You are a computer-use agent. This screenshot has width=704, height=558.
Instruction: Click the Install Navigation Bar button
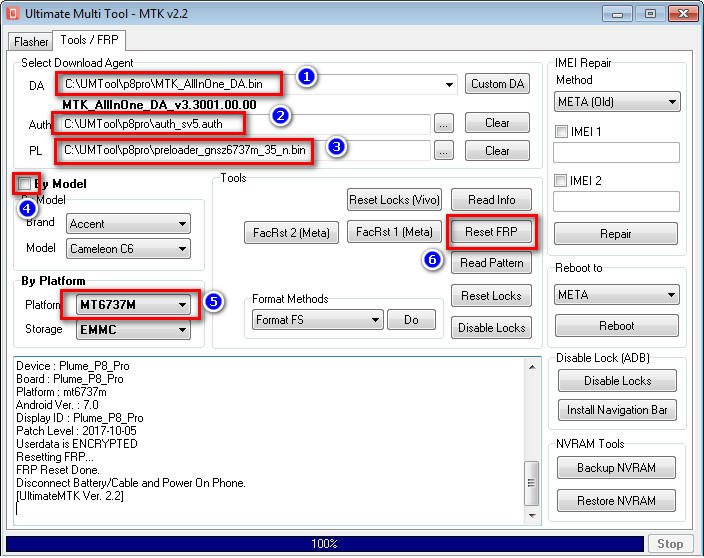[x=617, y=410]
